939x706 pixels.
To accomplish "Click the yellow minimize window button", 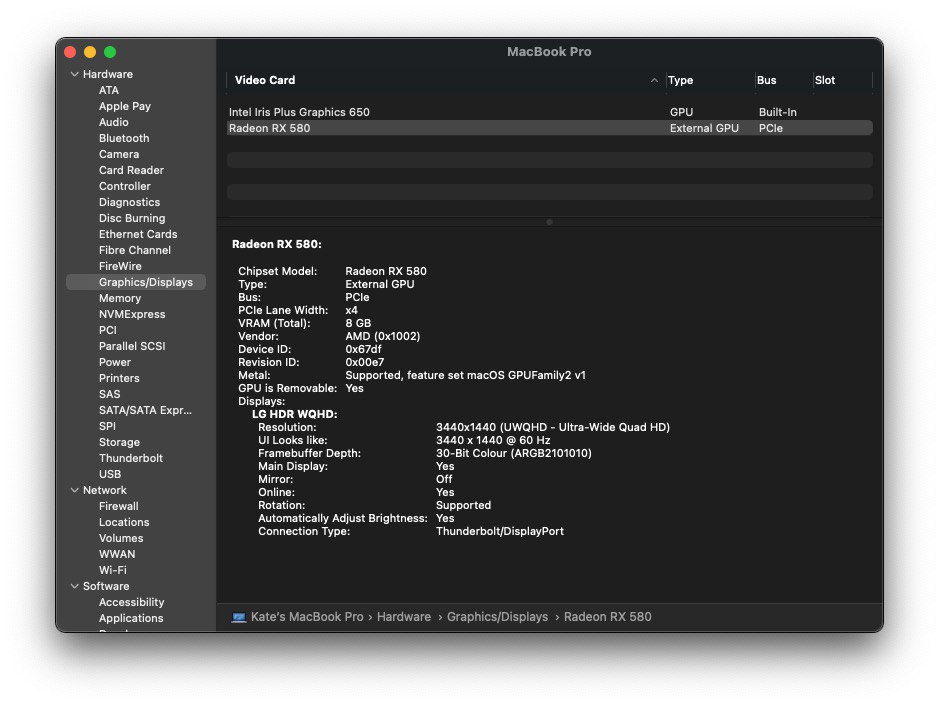I will (90, 52).
